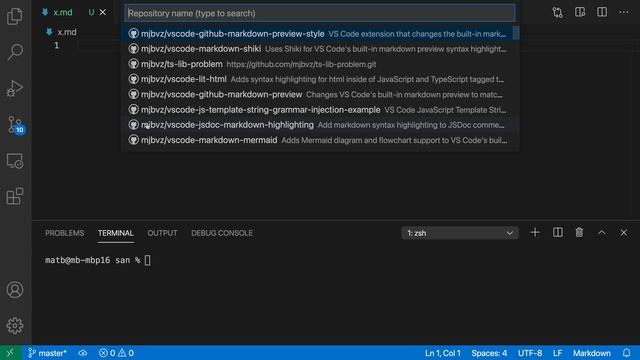Viewport: 640px width, 360px height.
Task: Click the Markdown language mode
Action: pyautogui.click(x=591, y=353)
